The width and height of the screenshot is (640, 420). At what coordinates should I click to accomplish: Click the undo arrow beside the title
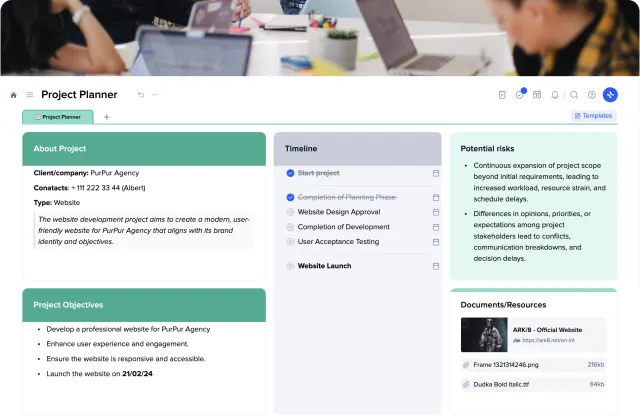[141, 95]
